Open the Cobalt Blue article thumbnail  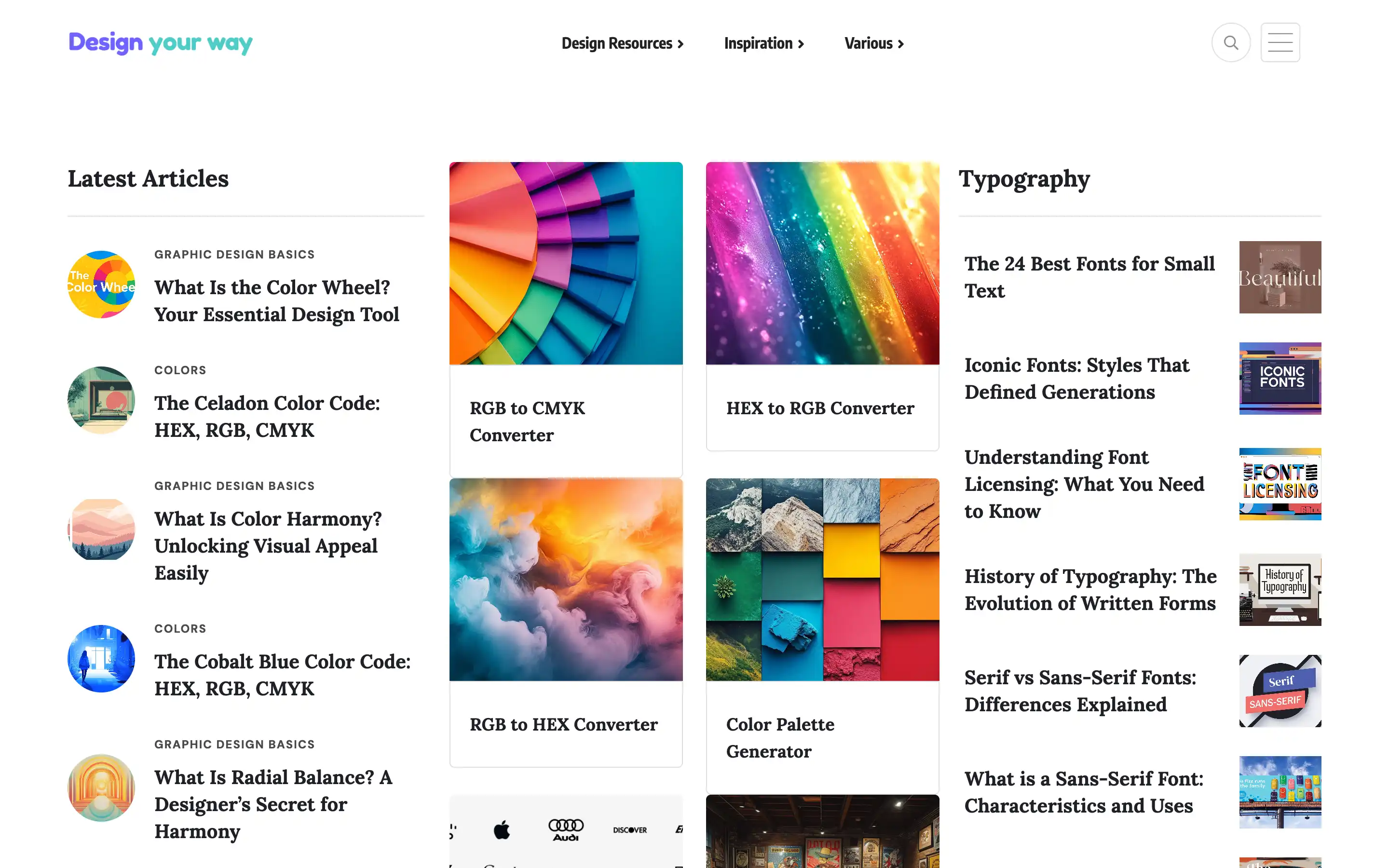[102, 658]
